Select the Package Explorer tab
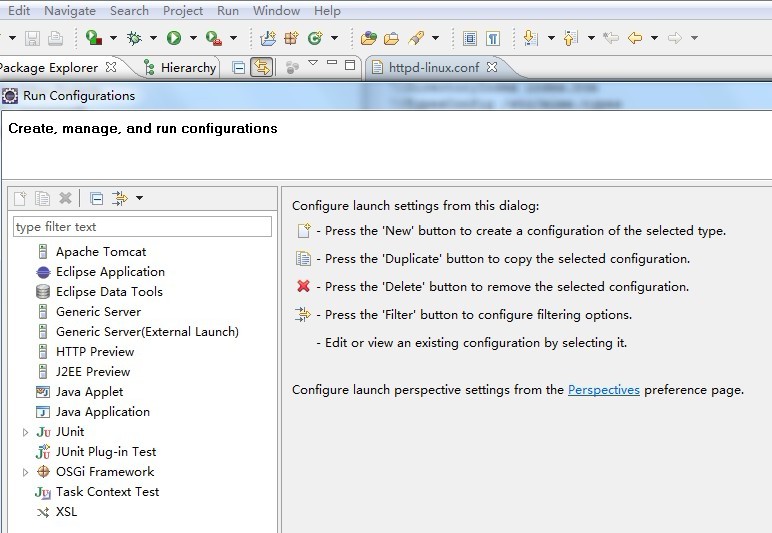772x533 pixels. [49, 67]
